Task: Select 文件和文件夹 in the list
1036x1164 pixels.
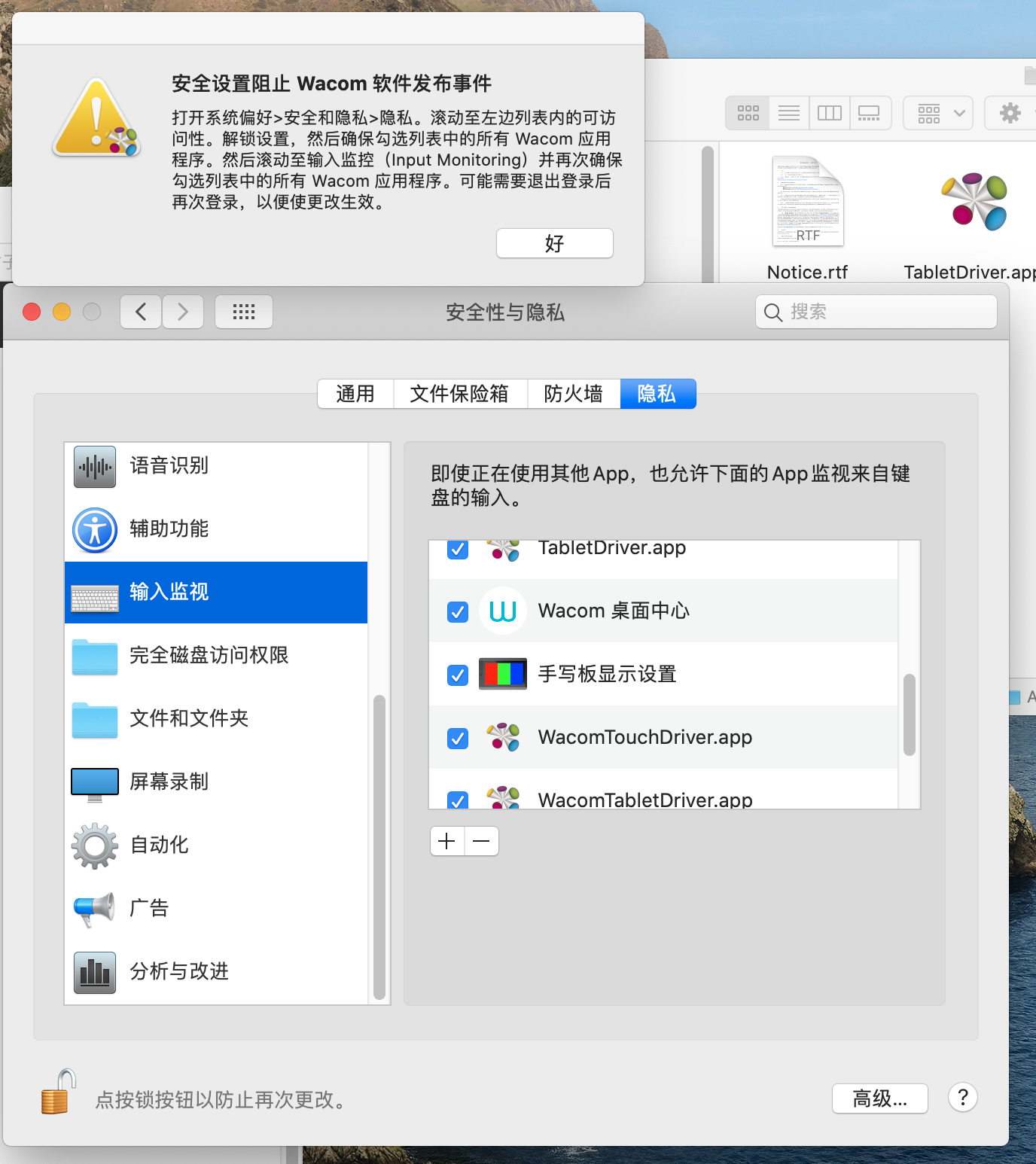Action: click(x=216, y=719)
